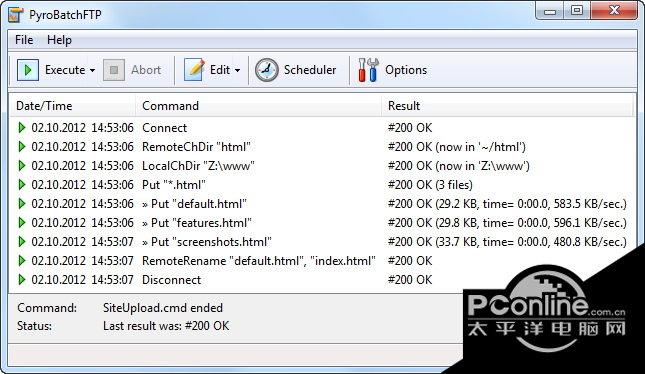Screen dimensions: 645x374
Task: Click the green arrow icon of the Disconnect row
Action: point(22,280)
